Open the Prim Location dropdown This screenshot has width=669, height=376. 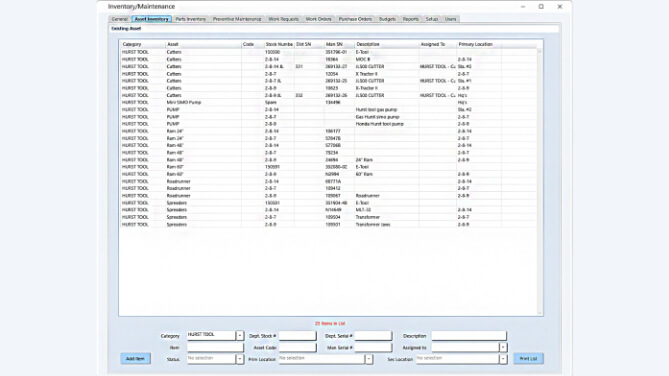point(369,359)
